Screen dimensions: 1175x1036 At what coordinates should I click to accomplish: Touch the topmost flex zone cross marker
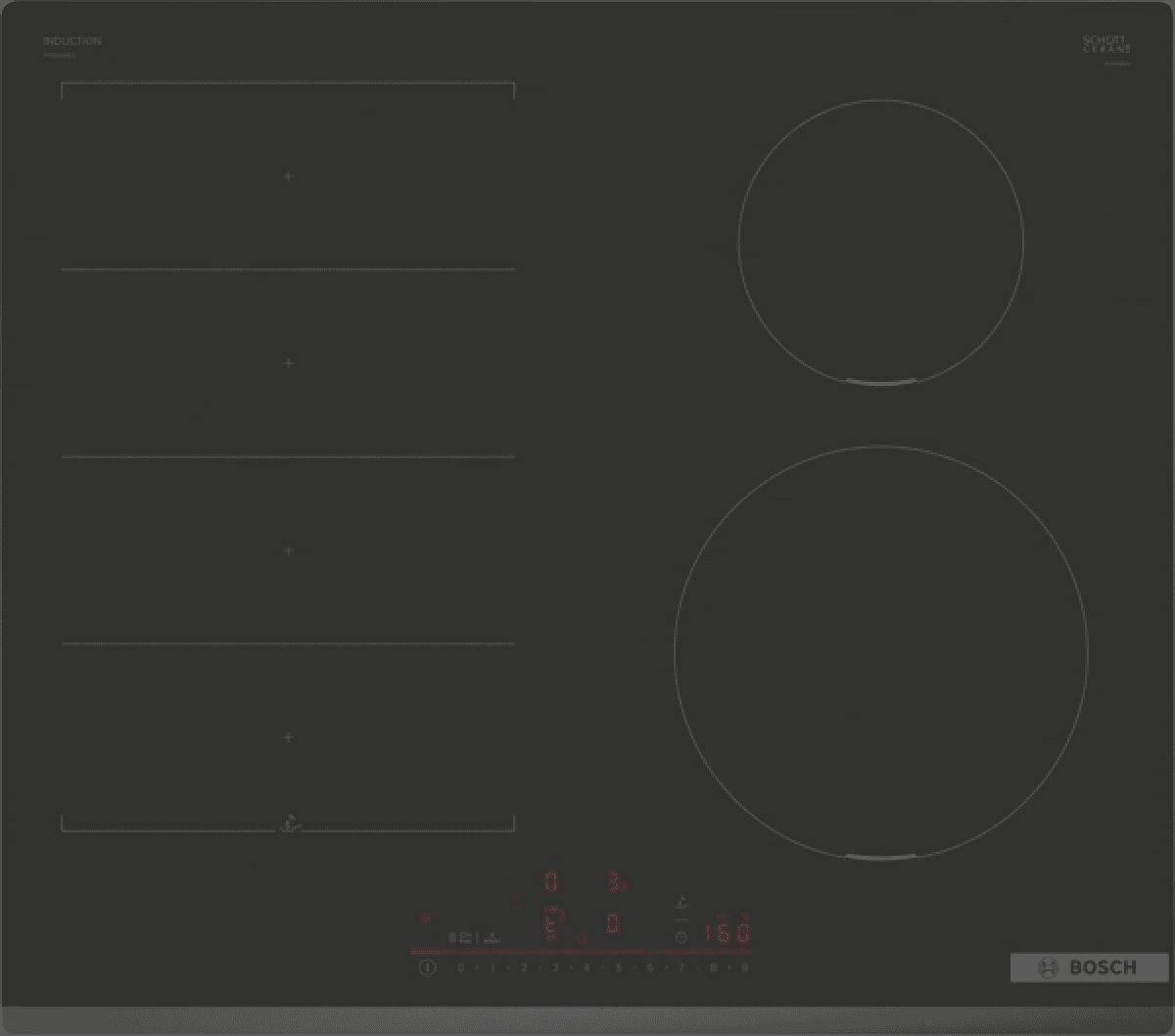pos(288,176)
